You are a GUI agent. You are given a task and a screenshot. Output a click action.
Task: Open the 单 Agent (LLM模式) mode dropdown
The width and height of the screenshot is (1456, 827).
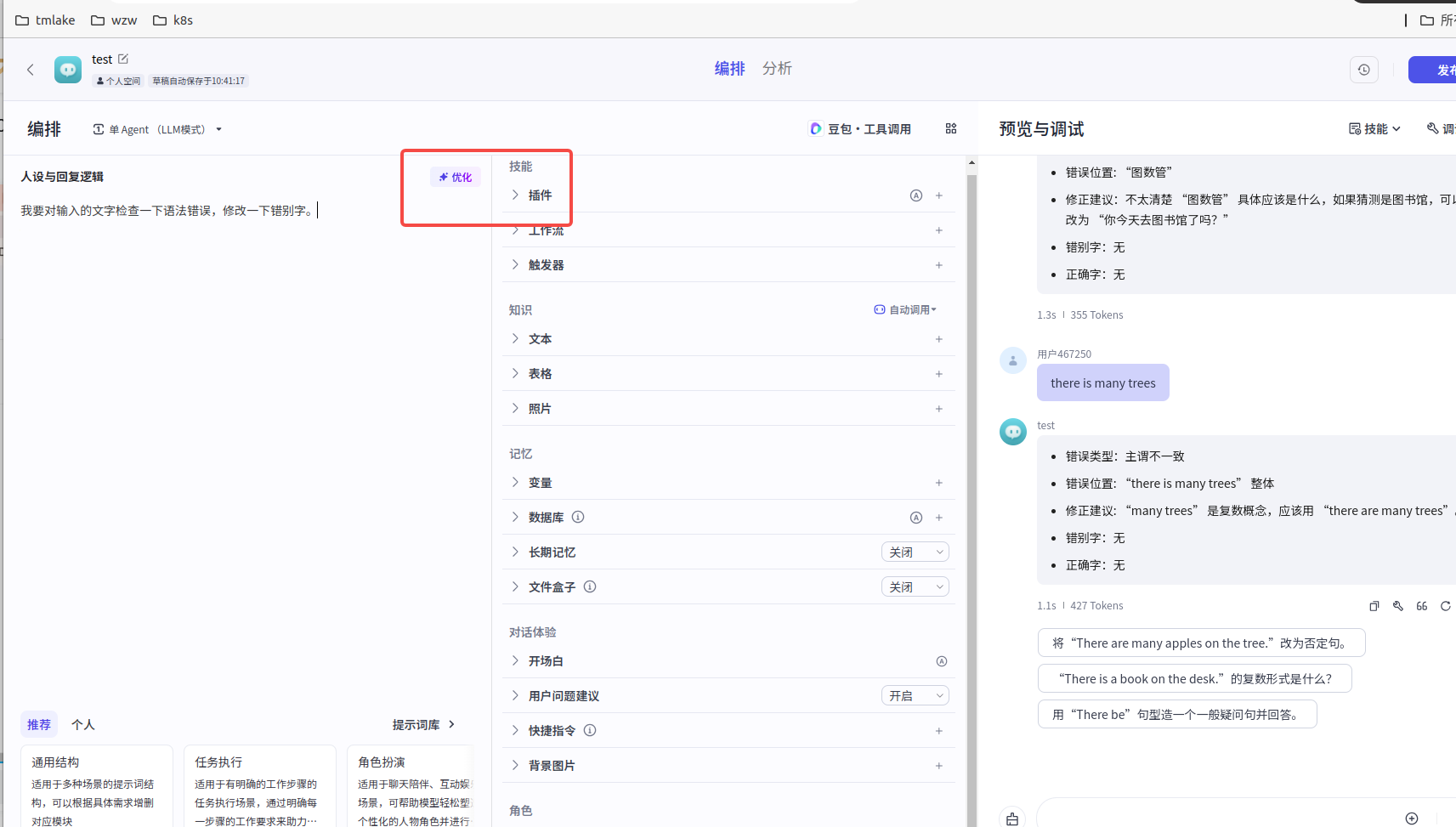coord(157,129)
